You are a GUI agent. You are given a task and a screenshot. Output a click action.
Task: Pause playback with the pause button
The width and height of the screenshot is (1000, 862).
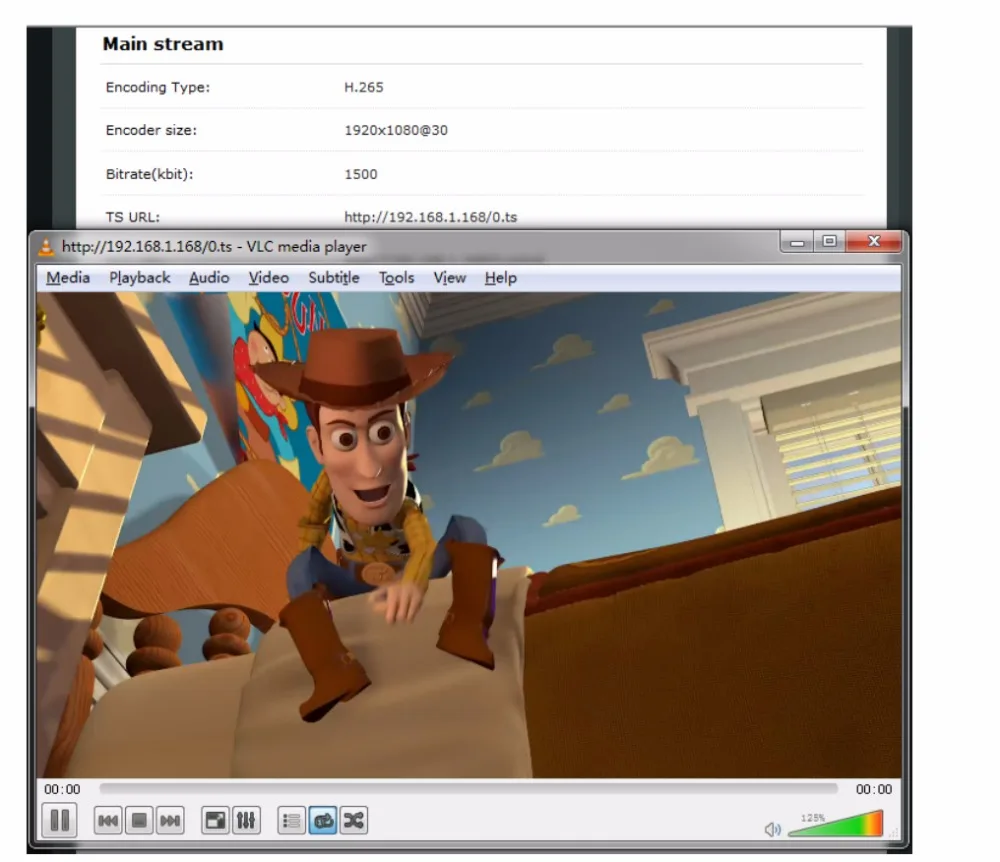pos(59,820)
